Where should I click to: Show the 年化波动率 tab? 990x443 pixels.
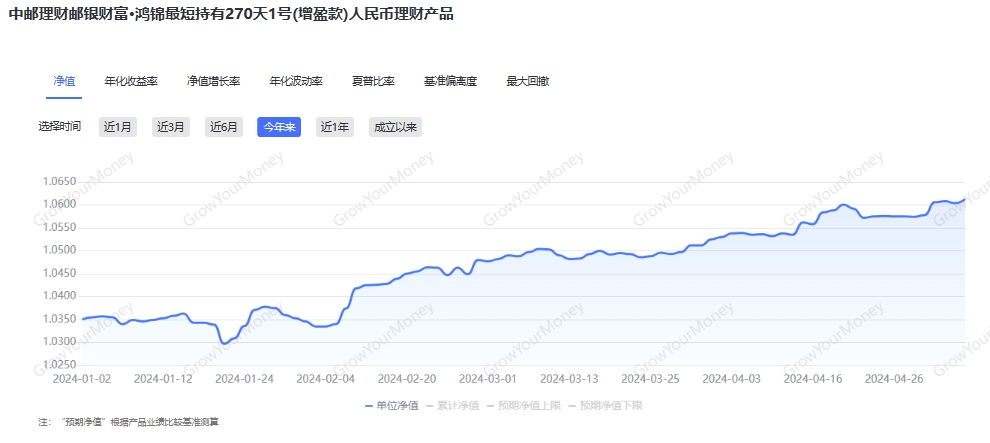click(296, 81)
